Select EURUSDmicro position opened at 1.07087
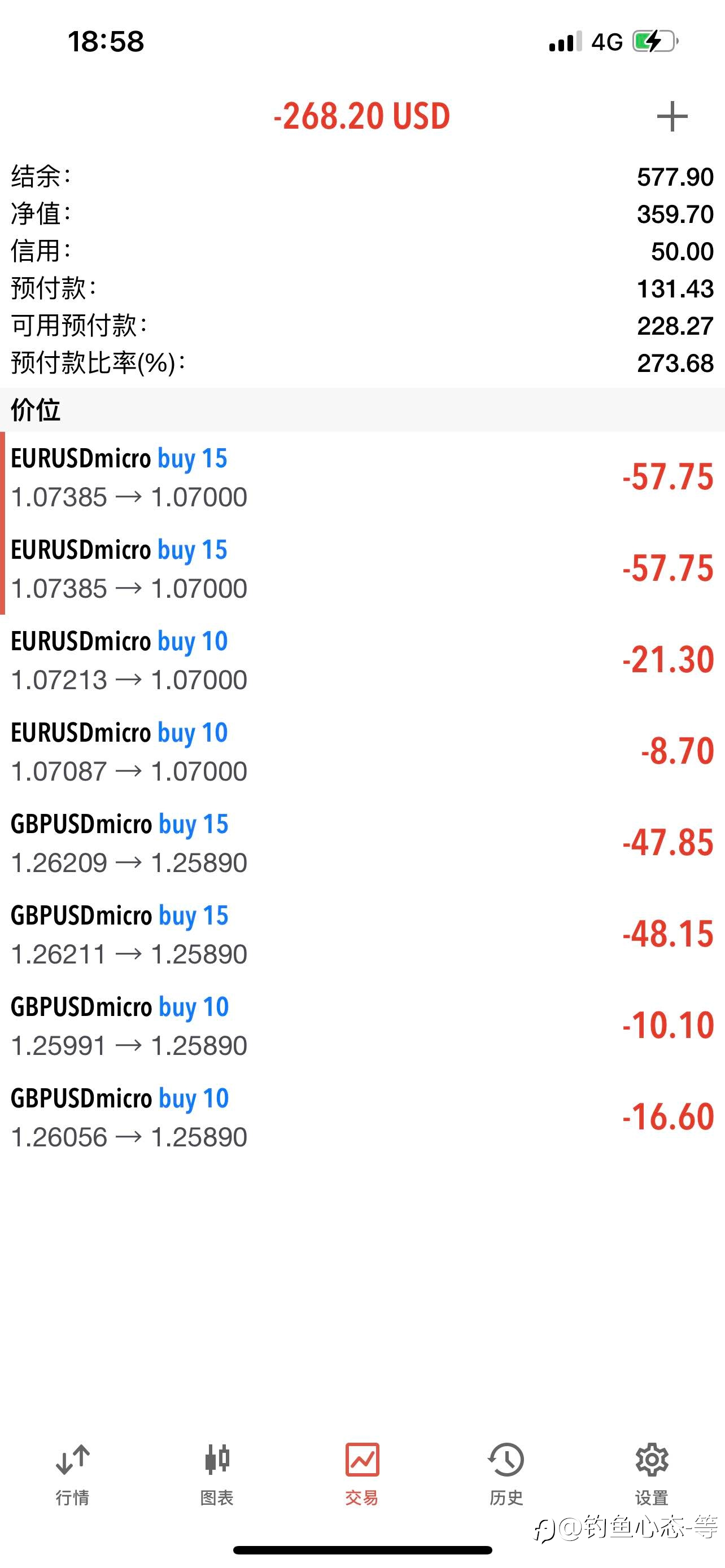The height and width of the screenshot is (1568, 725). pos(362,751)
